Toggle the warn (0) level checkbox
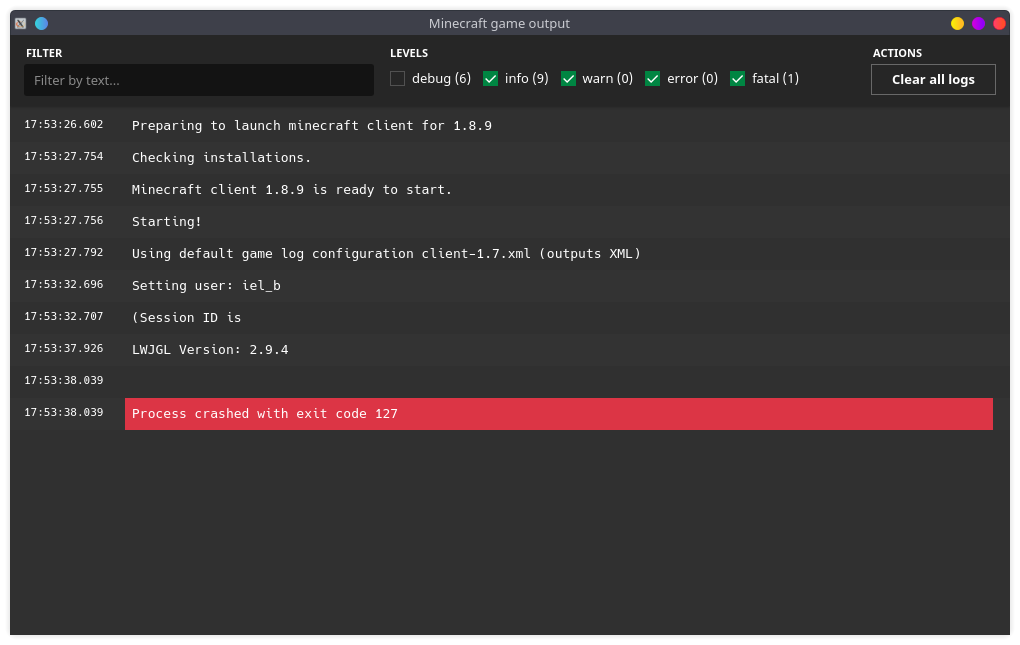Screen dimensions: 1020x645 (569, 79)
